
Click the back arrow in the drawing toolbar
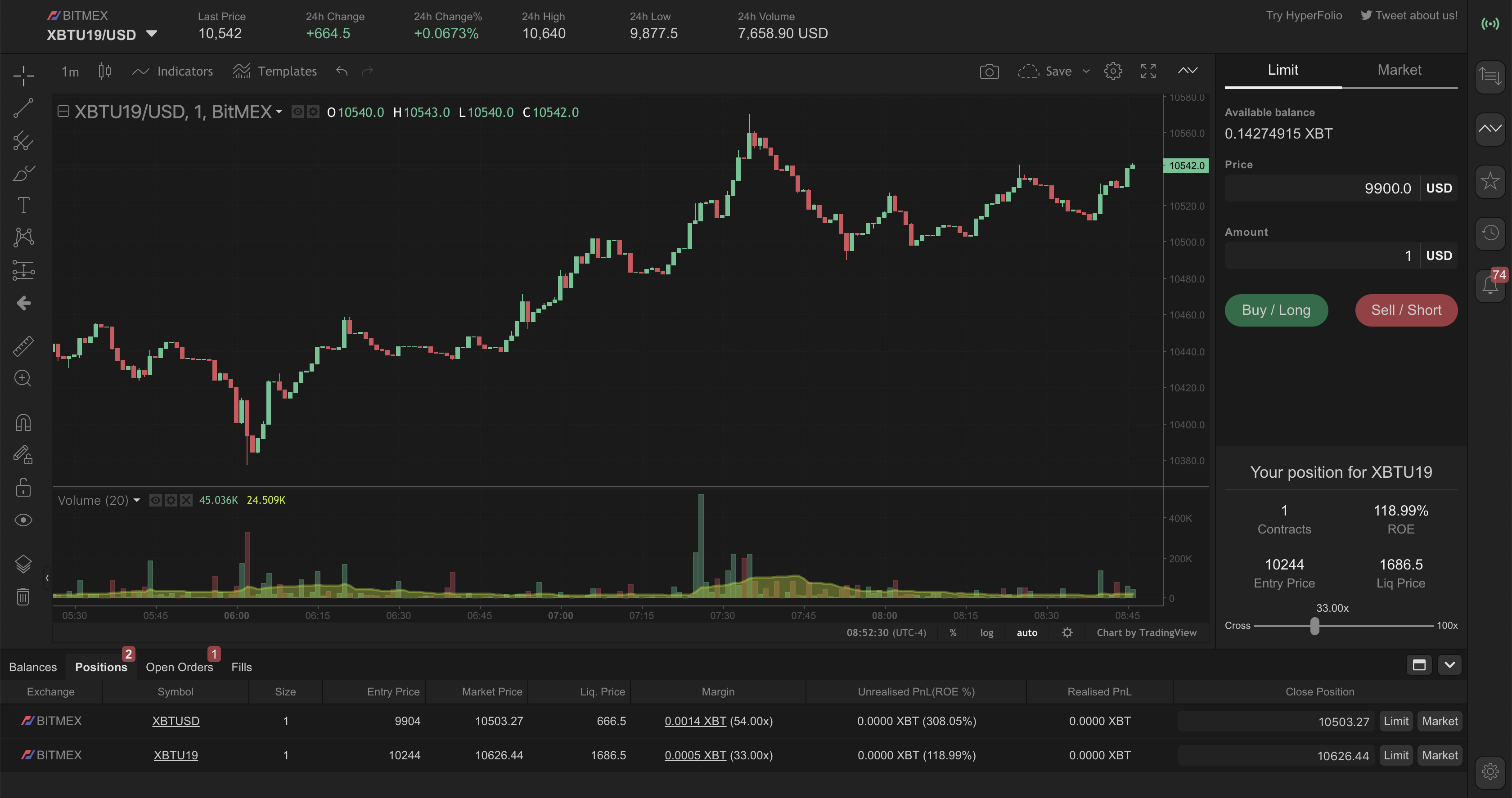(23, 303)
